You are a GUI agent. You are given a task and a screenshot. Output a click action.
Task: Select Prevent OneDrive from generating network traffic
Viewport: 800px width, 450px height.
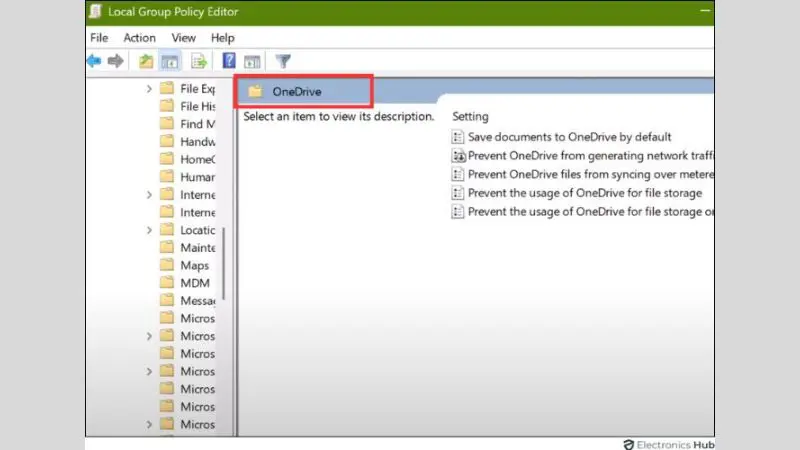click(588, 156)
